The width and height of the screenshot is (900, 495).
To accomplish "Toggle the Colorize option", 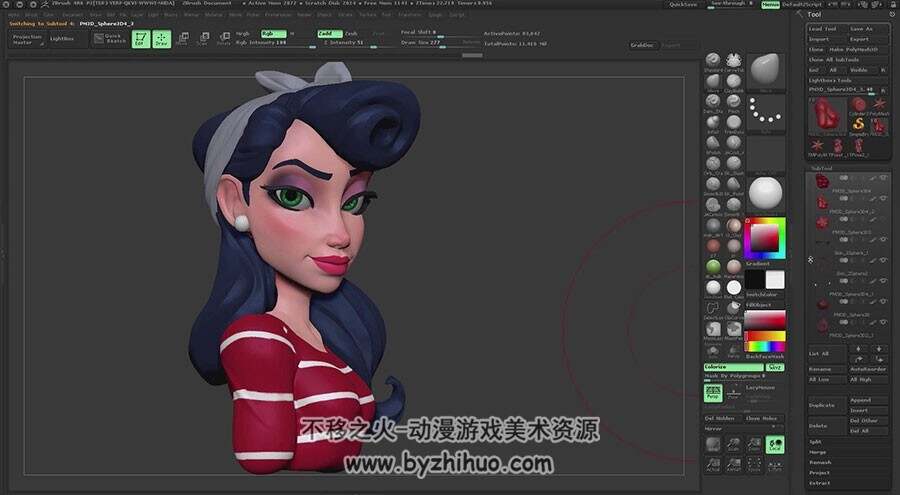I will click(x=734, y=367).
